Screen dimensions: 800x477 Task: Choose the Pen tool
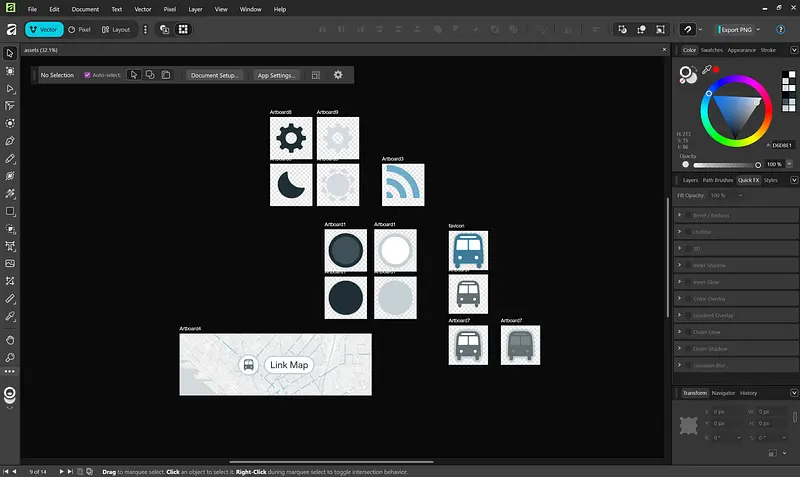pyautogui.click(x=10, y=141)
